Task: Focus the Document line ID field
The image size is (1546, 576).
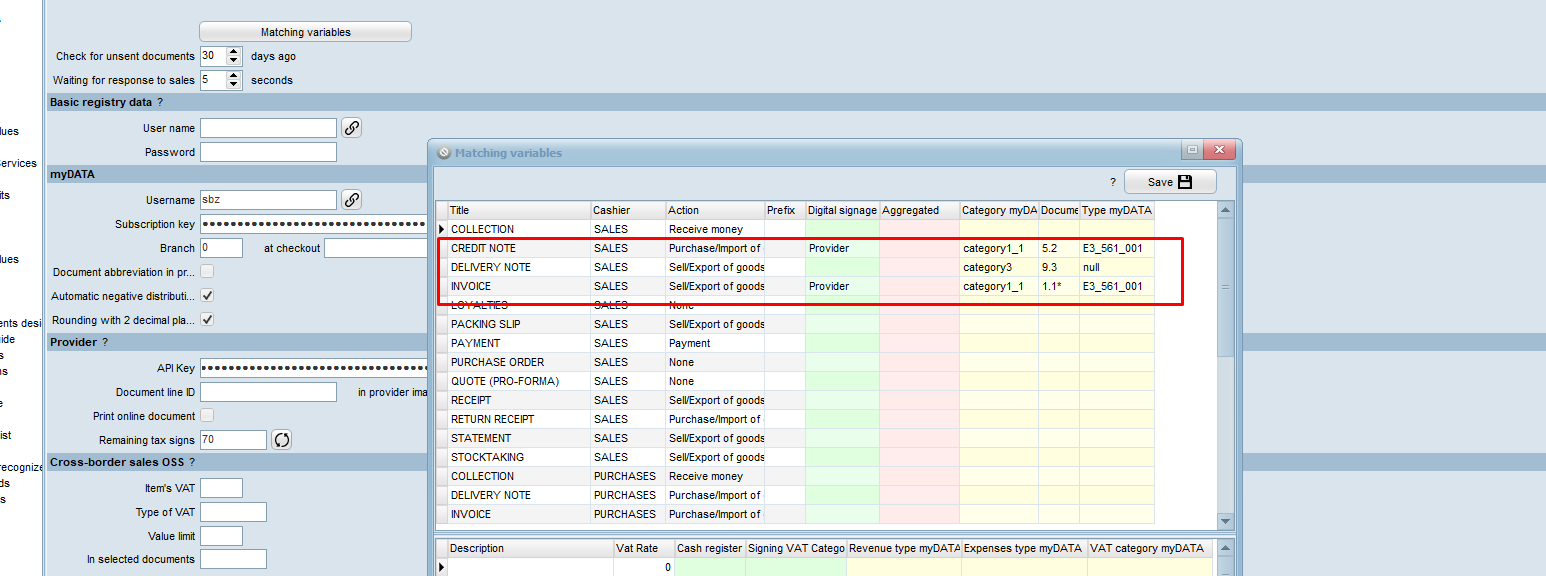Action: point(268,392)
